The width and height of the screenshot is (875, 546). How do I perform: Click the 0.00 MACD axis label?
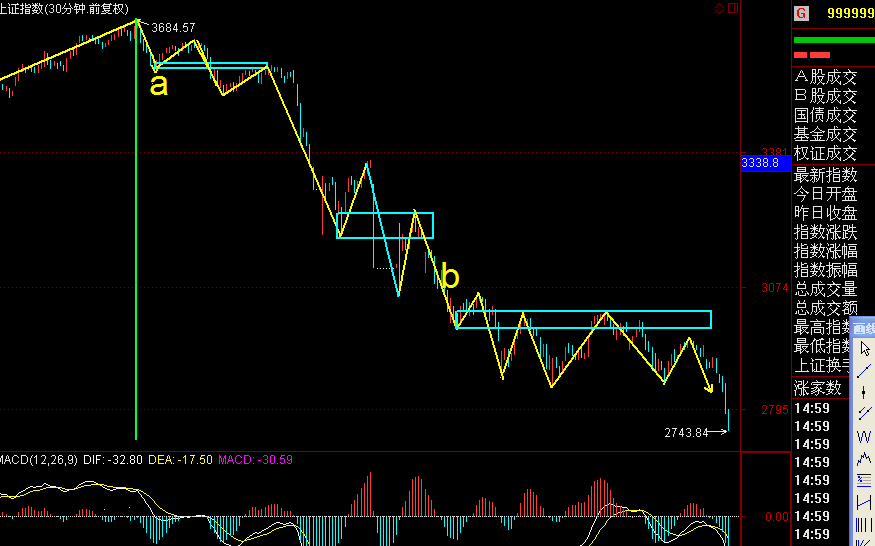coord(777,517)
